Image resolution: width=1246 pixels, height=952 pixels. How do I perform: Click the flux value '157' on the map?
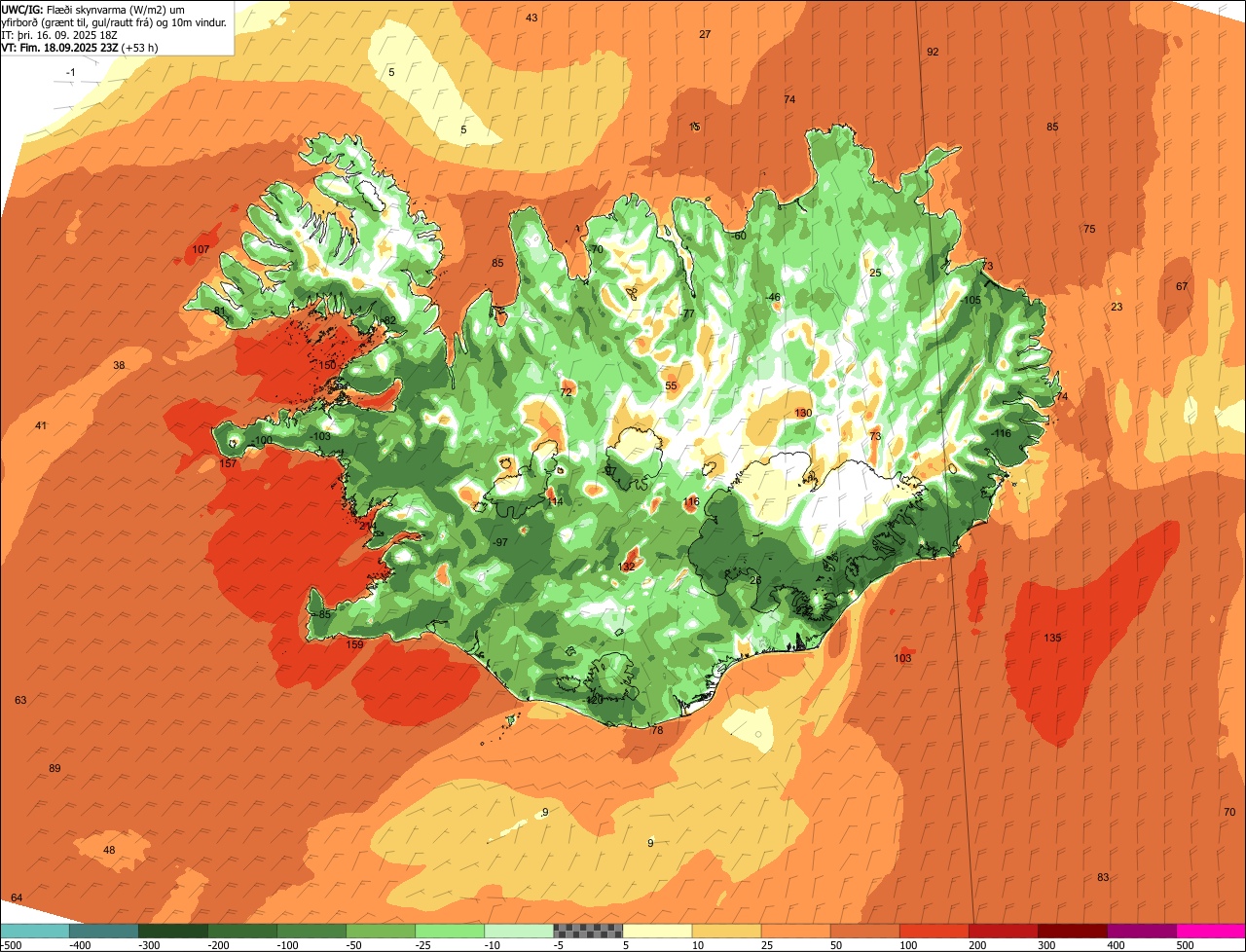coord(229,463)
